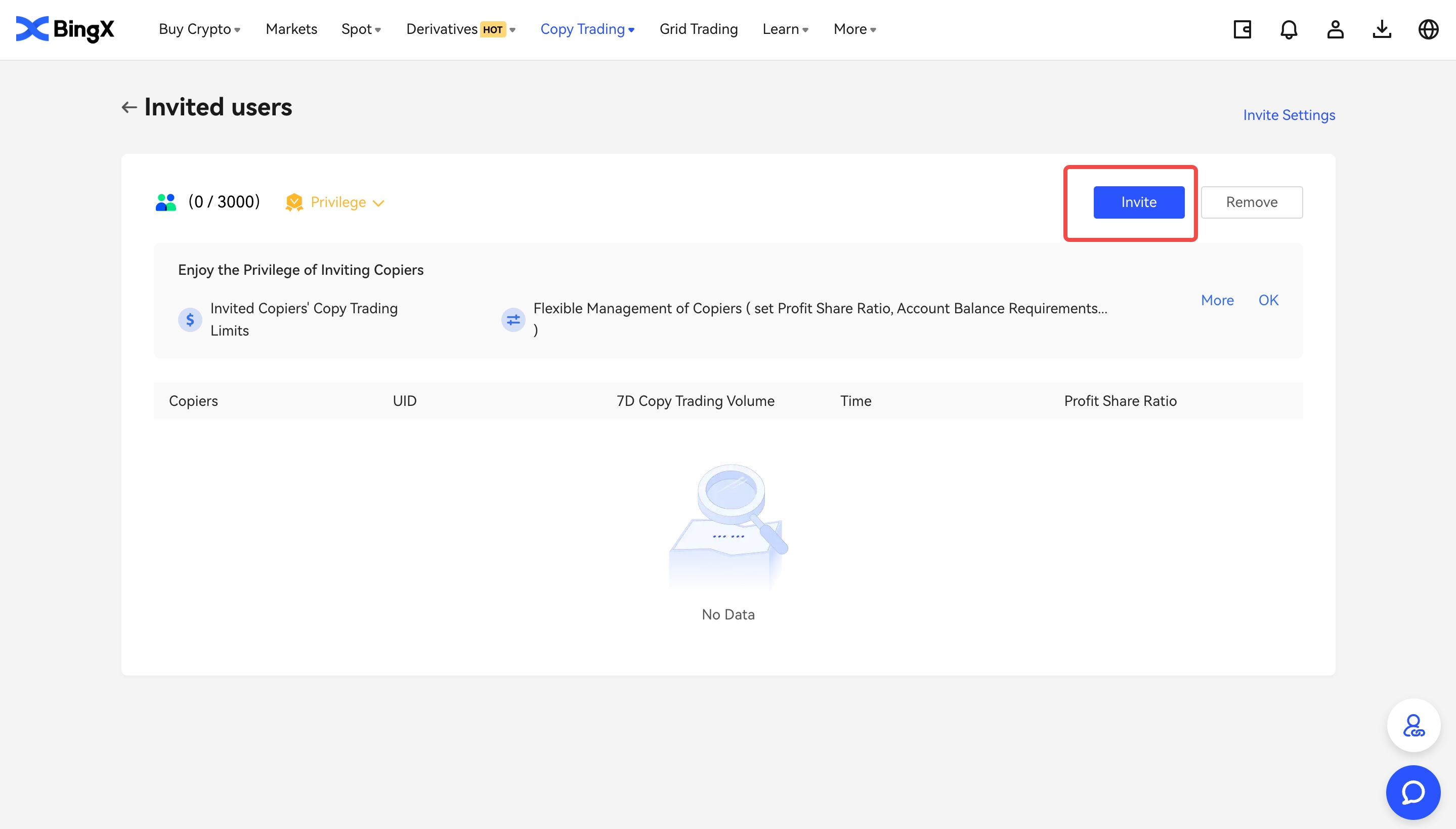Viewport: 1456px width, 829px height.
Task: Open the floating invite-link user button
Action: pyautogui.click(x=1414, y=725)
